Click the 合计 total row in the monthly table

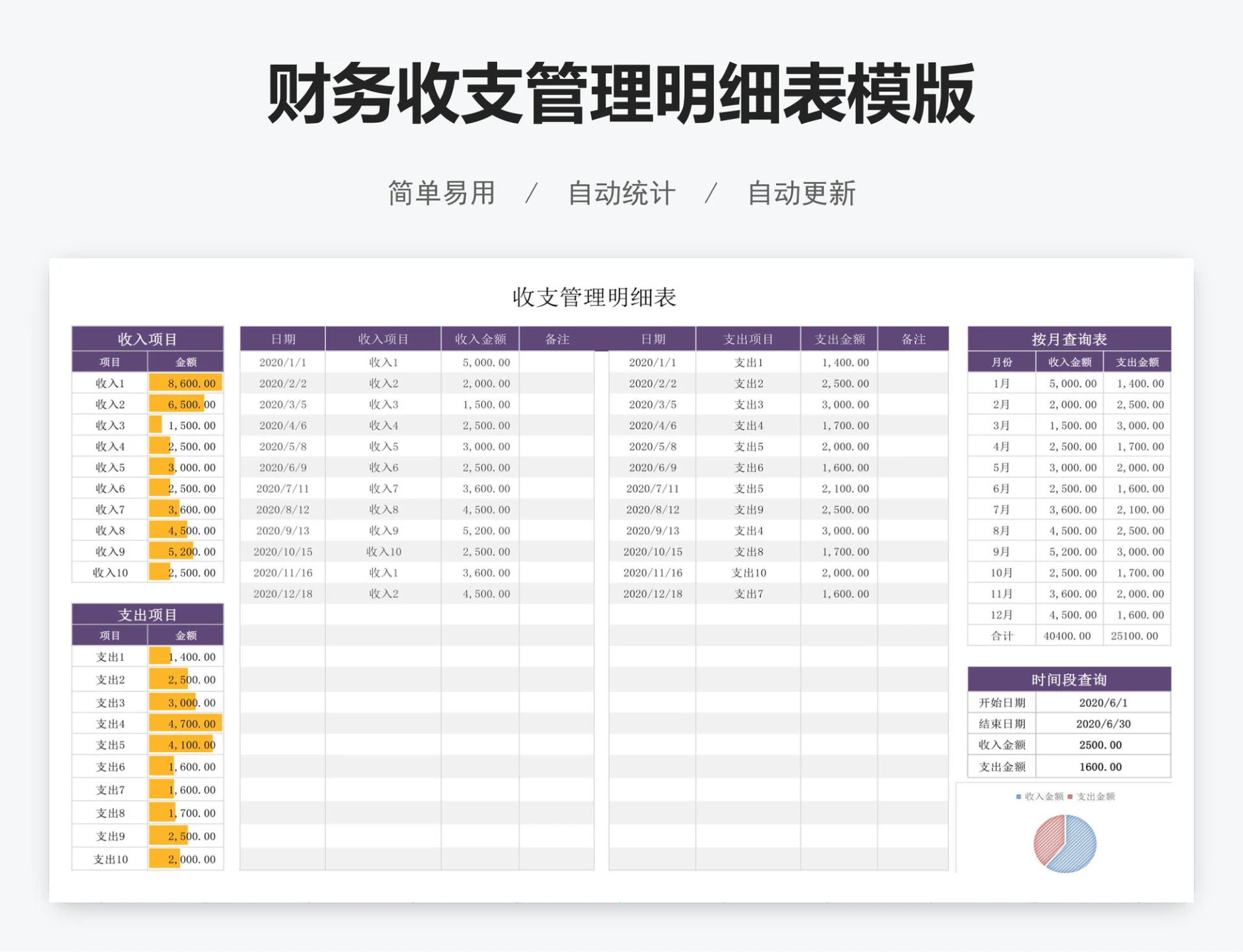(1000, 636)
